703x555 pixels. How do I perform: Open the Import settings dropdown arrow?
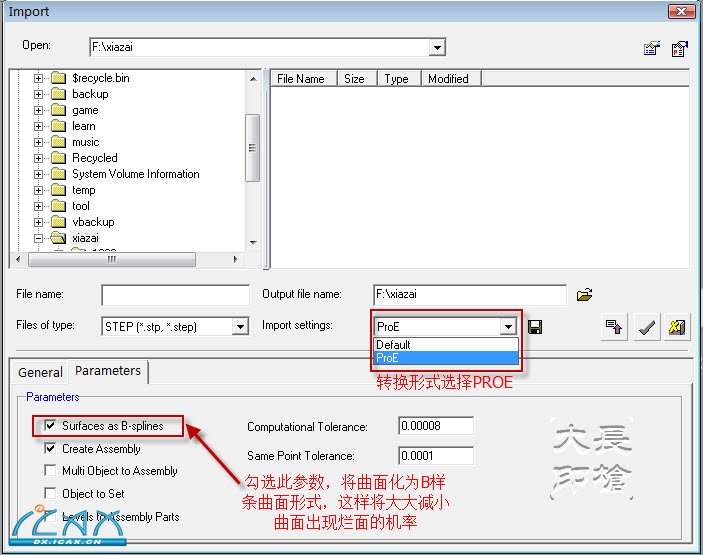(508, 326)
